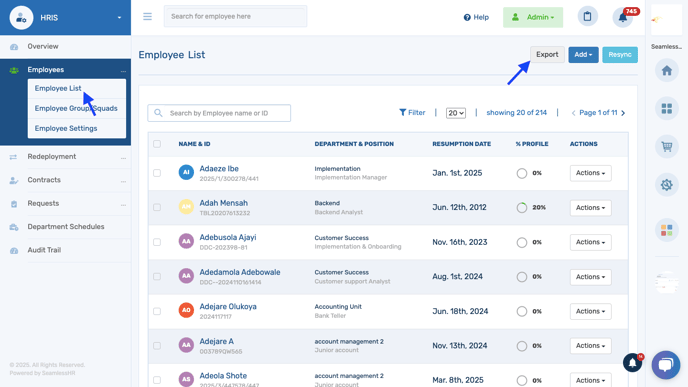Viewport: 688px width, 387px height.
Task: Open Adaeze Ibe's profile link
Action: point(219,168)
